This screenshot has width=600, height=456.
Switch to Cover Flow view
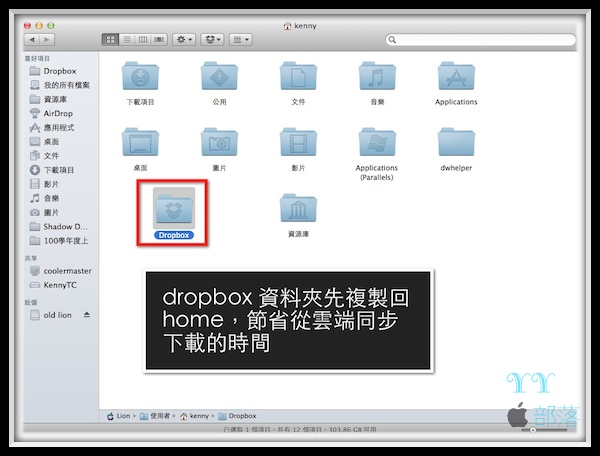coord(159,39)
